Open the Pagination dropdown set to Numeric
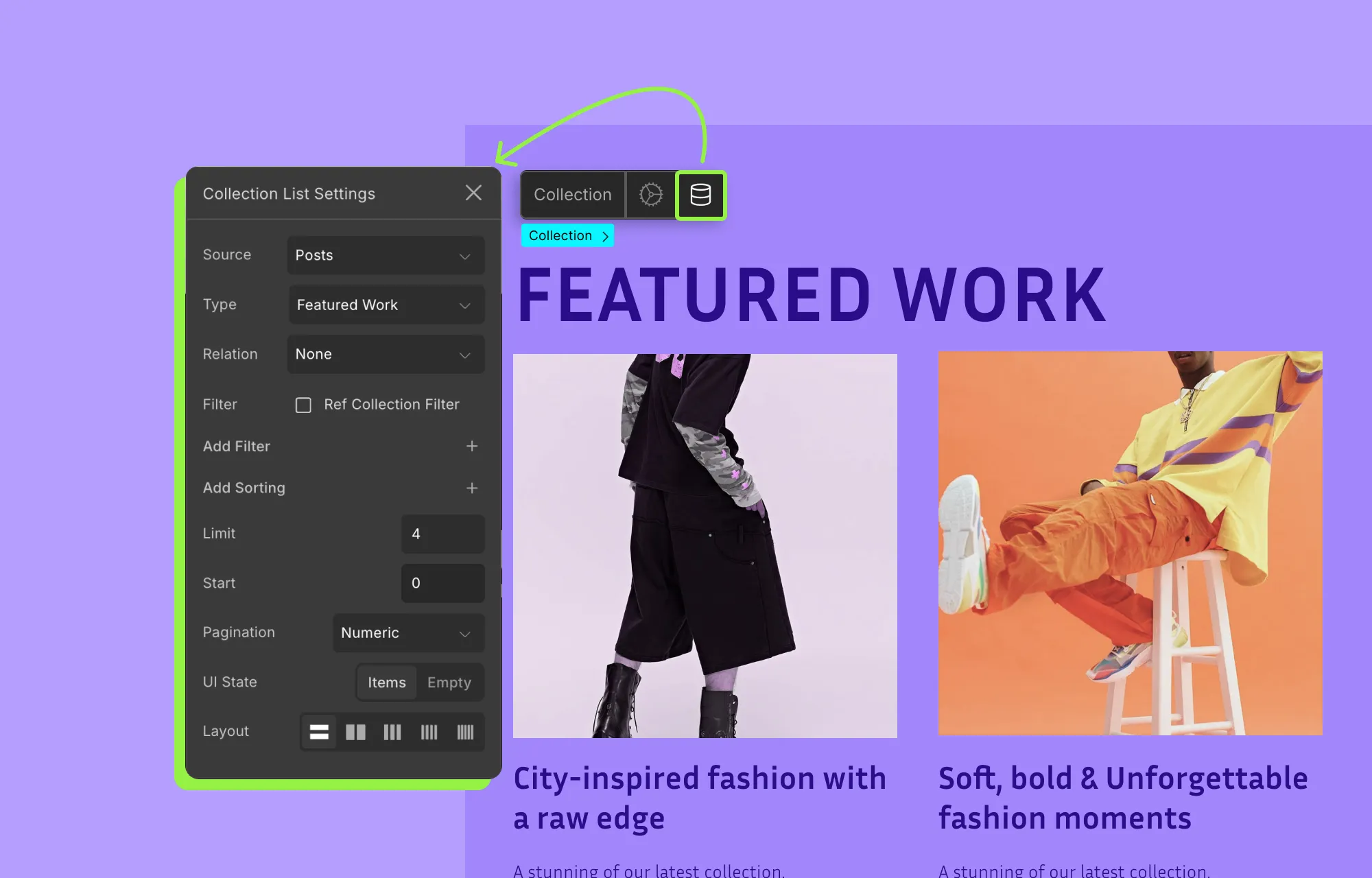1372x878 pixels. [x=409, y=632]
